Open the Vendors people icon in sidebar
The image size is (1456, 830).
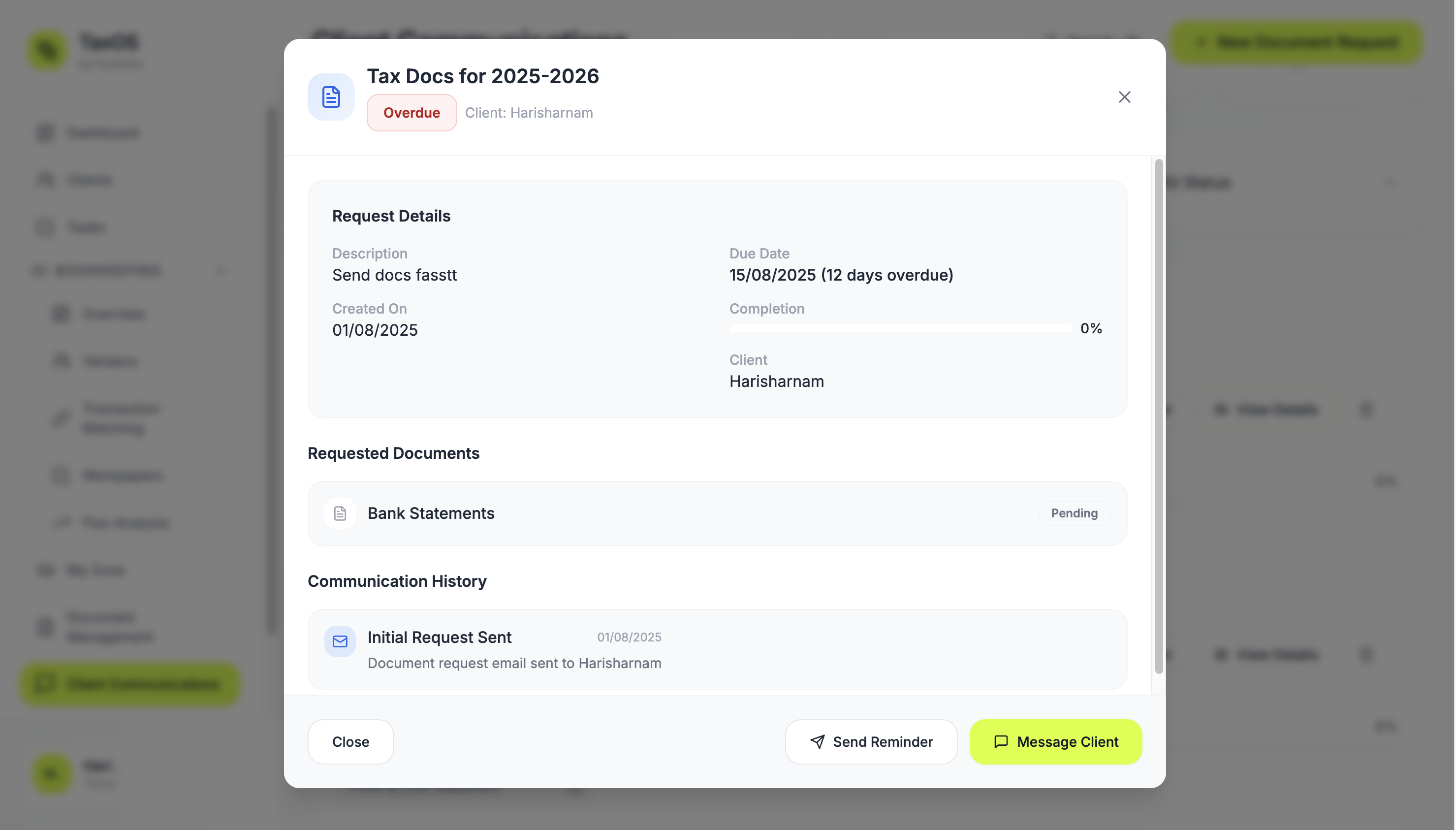(x=62, y=361)
